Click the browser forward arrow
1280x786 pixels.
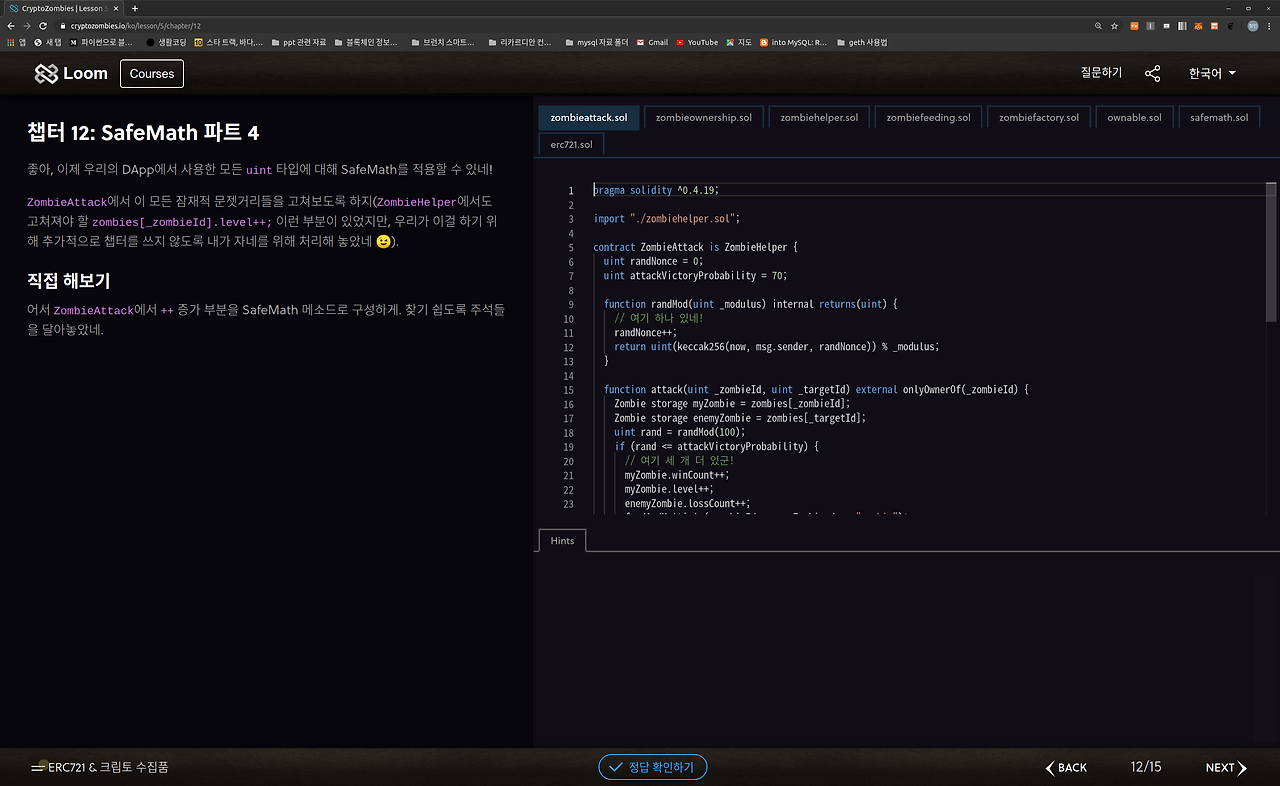coord(27,25)
